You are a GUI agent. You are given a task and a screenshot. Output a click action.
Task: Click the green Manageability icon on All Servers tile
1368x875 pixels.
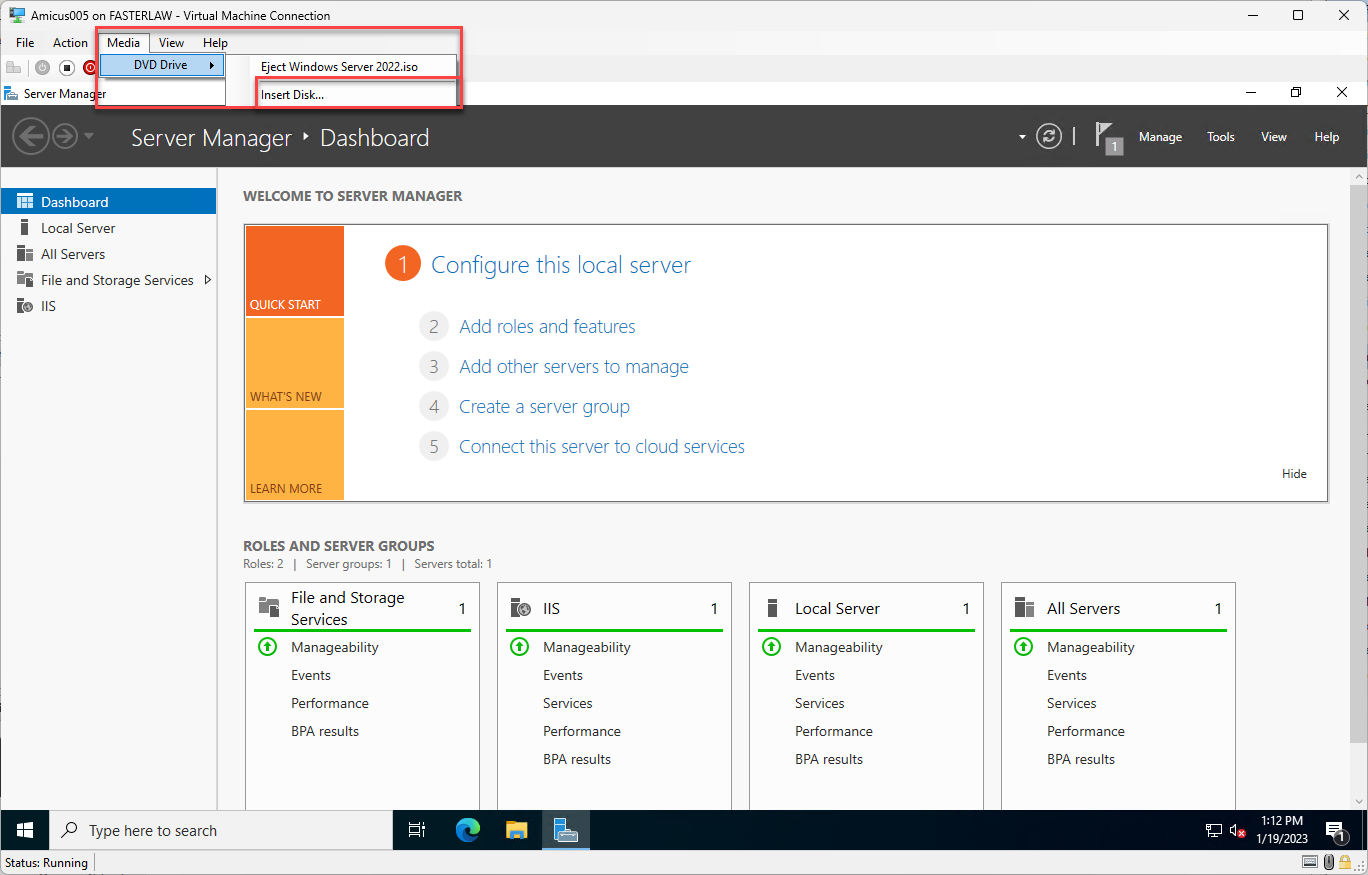coord(1023,647)
